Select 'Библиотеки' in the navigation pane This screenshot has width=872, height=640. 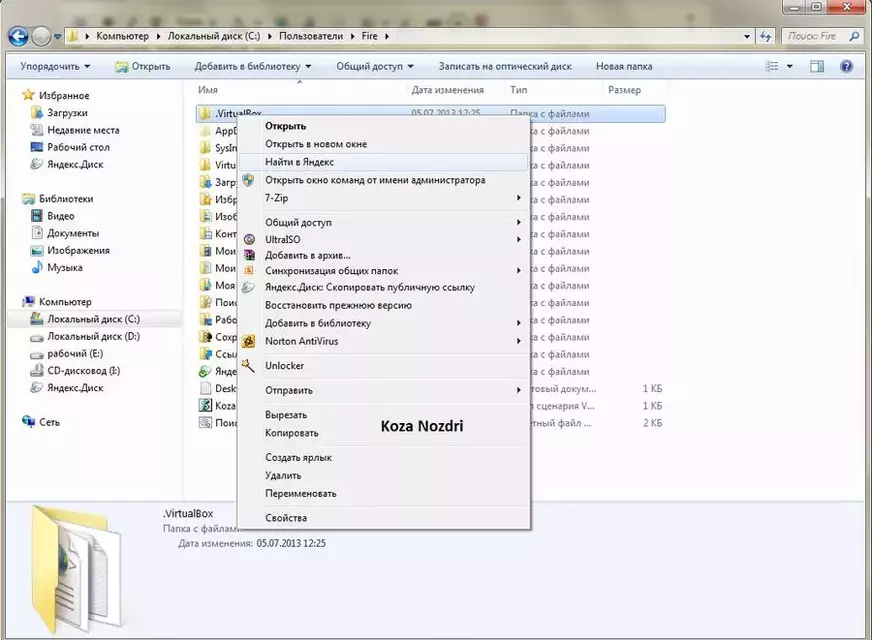coord(66,199)
